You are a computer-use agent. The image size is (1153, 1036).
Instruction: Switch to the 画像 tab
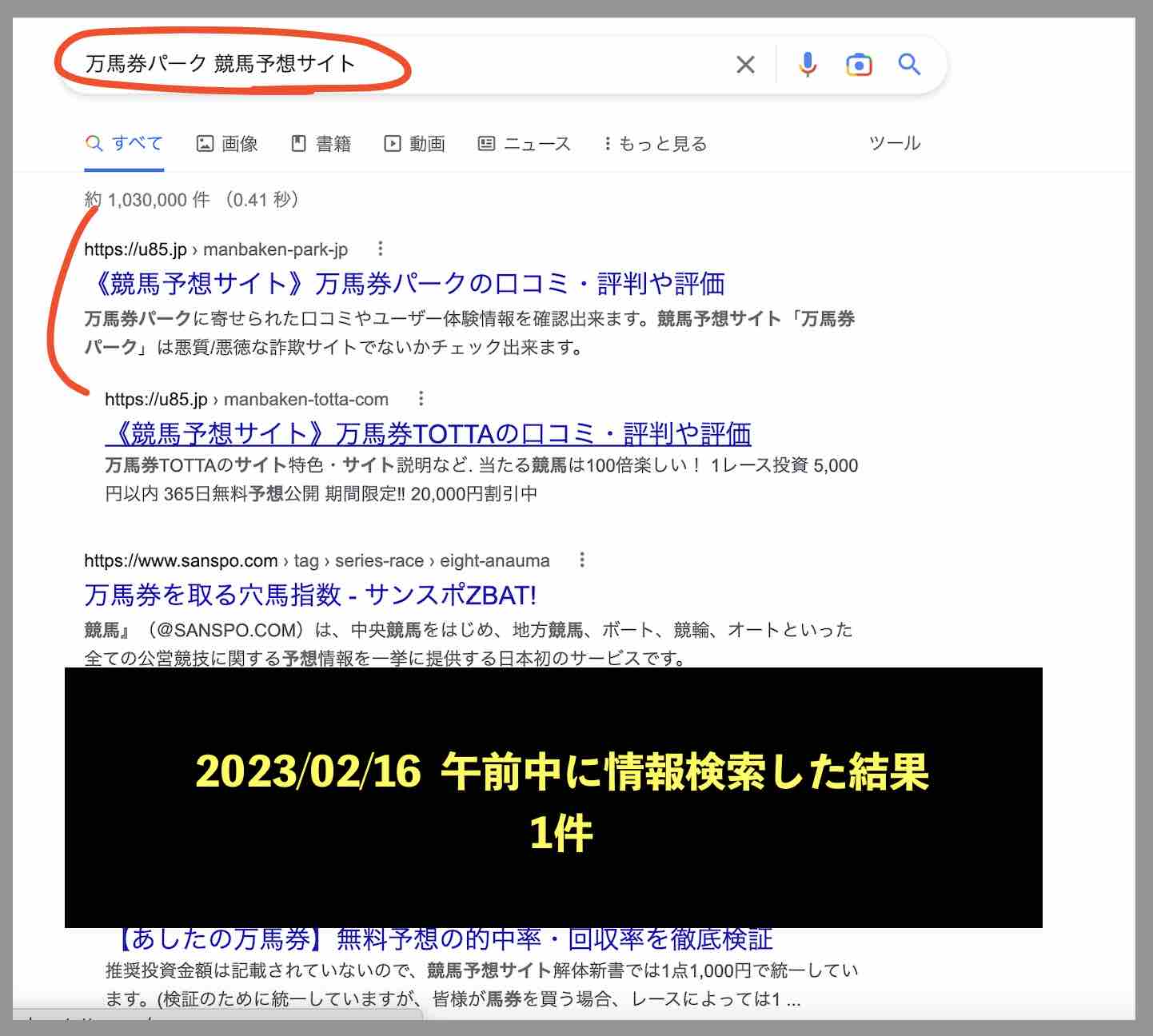pos(228,143)
